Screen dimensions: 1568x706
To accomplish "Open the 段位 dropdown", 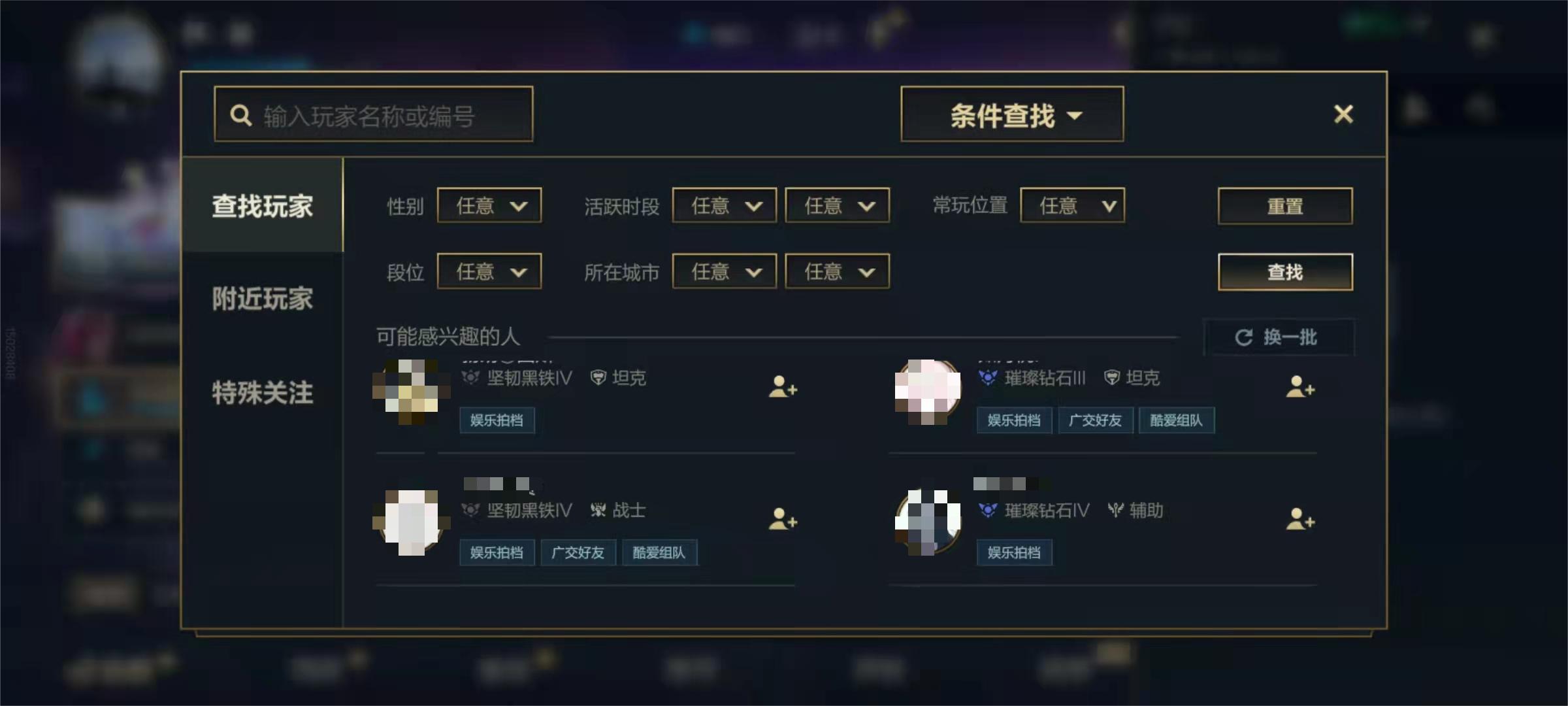I will click(489, 271).
